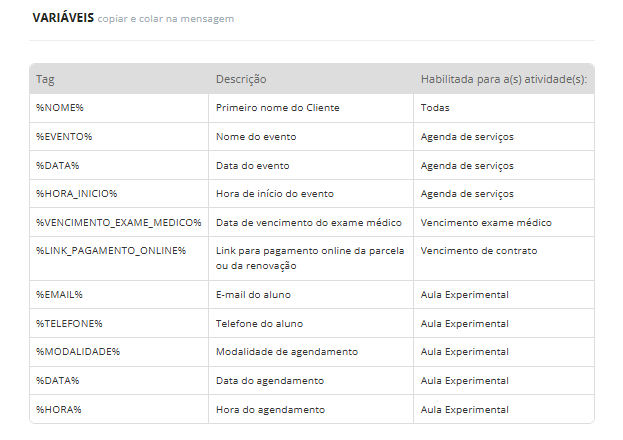Image resolution: width=623 pixels, height=440 pixels.
Task: Click 'Primeiro nome do Cliente' description
Action: pos(278,108)
